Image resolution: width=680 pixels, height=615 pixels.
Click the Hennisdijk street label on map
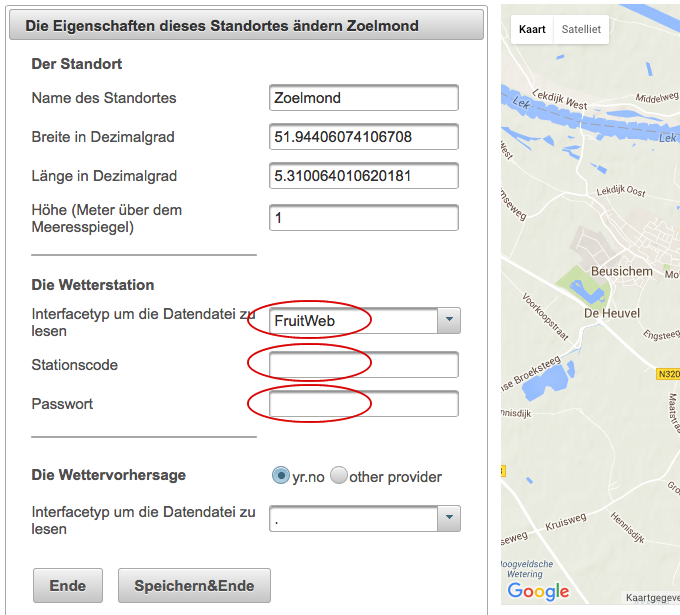[628, 527]
